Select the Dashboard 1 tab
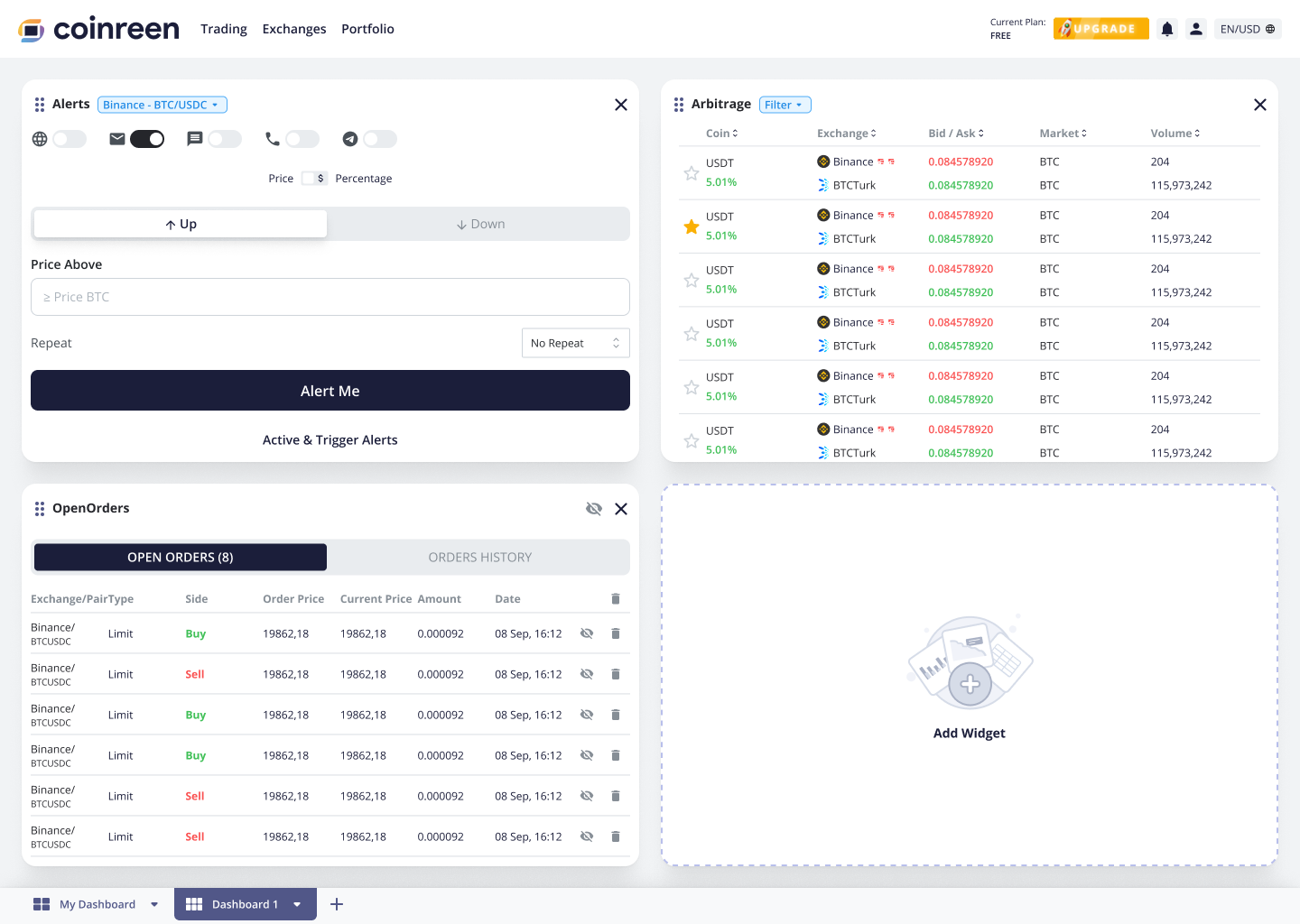Viewport: 1300px width, 924px height. coord(246,904)
